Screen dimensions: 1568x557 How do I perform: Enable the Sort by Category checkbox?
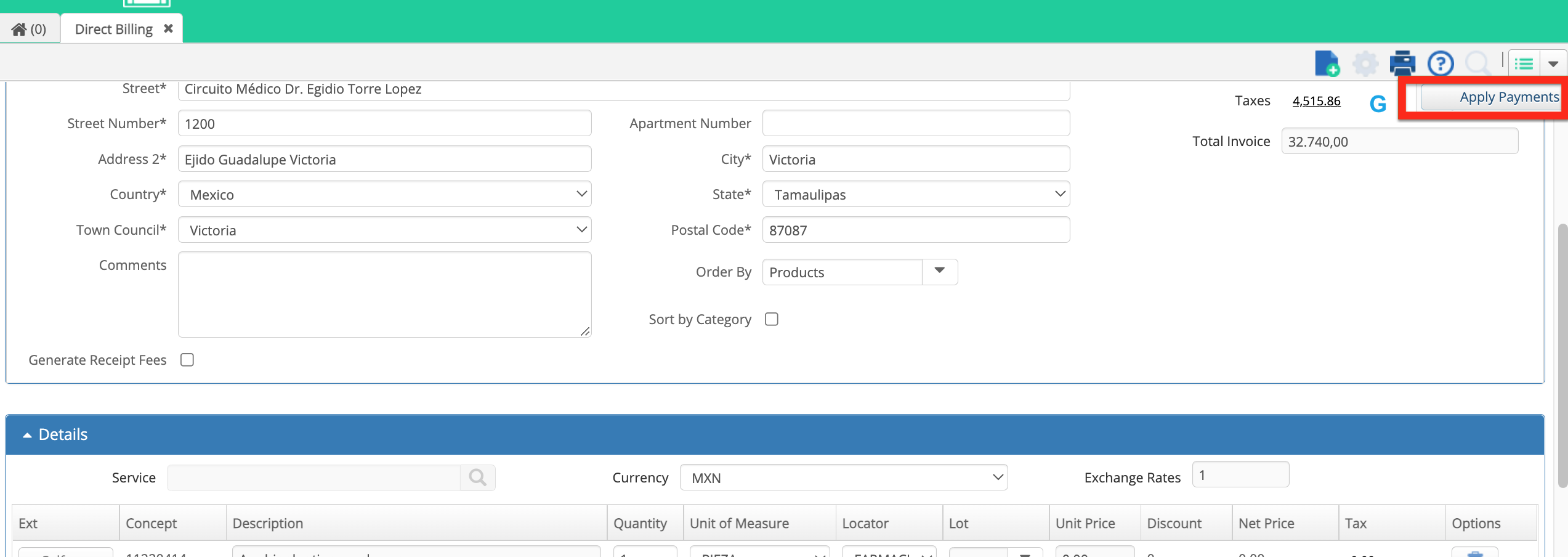point(771,319)
